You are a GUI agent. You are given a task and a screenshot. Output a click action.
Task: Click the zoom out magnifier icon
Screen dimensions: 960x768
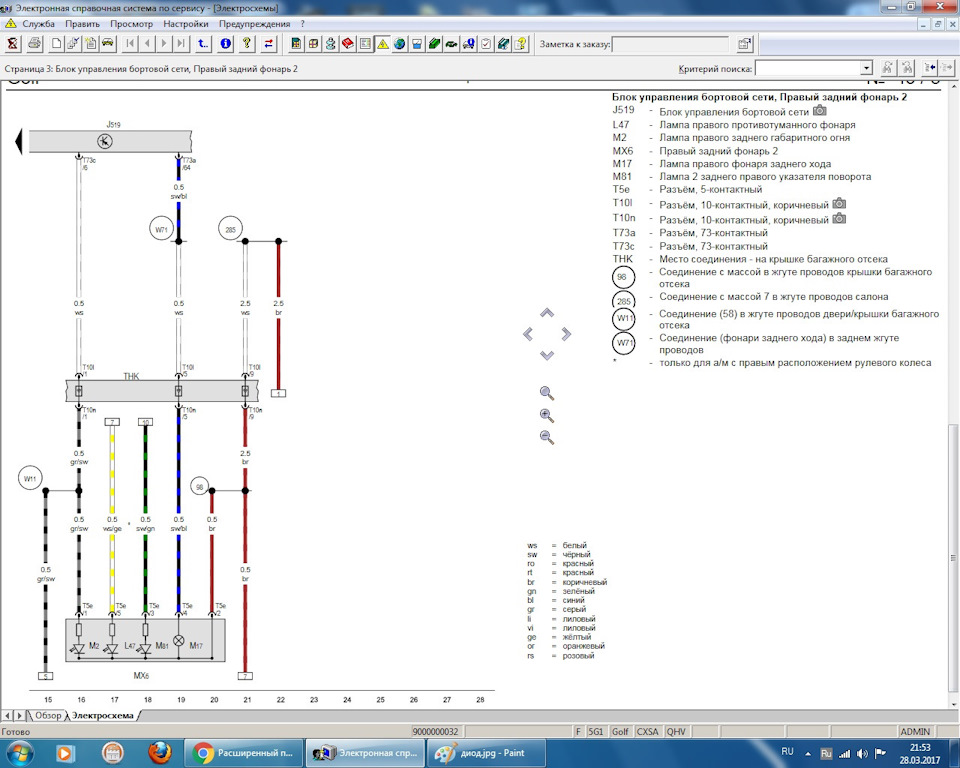(547, 437)
